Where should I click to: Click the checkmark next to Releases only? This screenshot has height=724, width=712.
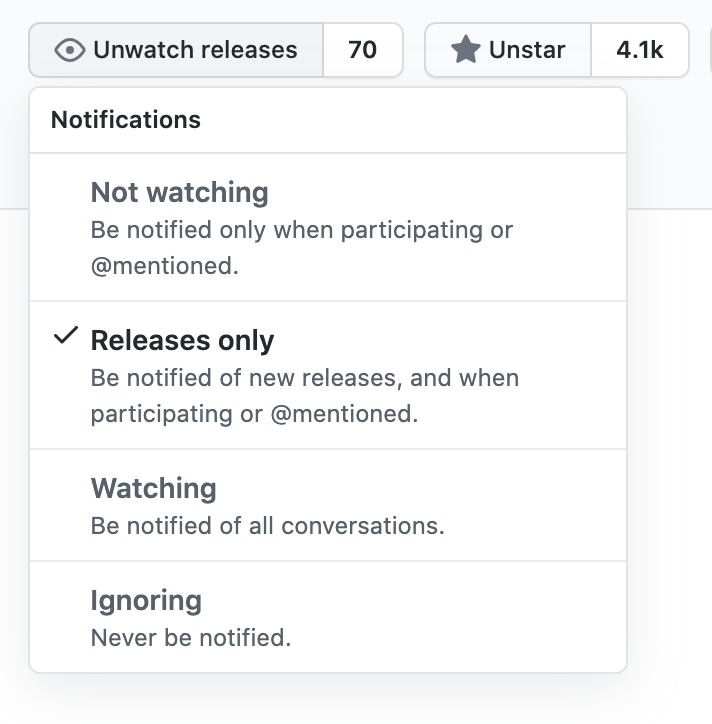[x=65, y=337]
